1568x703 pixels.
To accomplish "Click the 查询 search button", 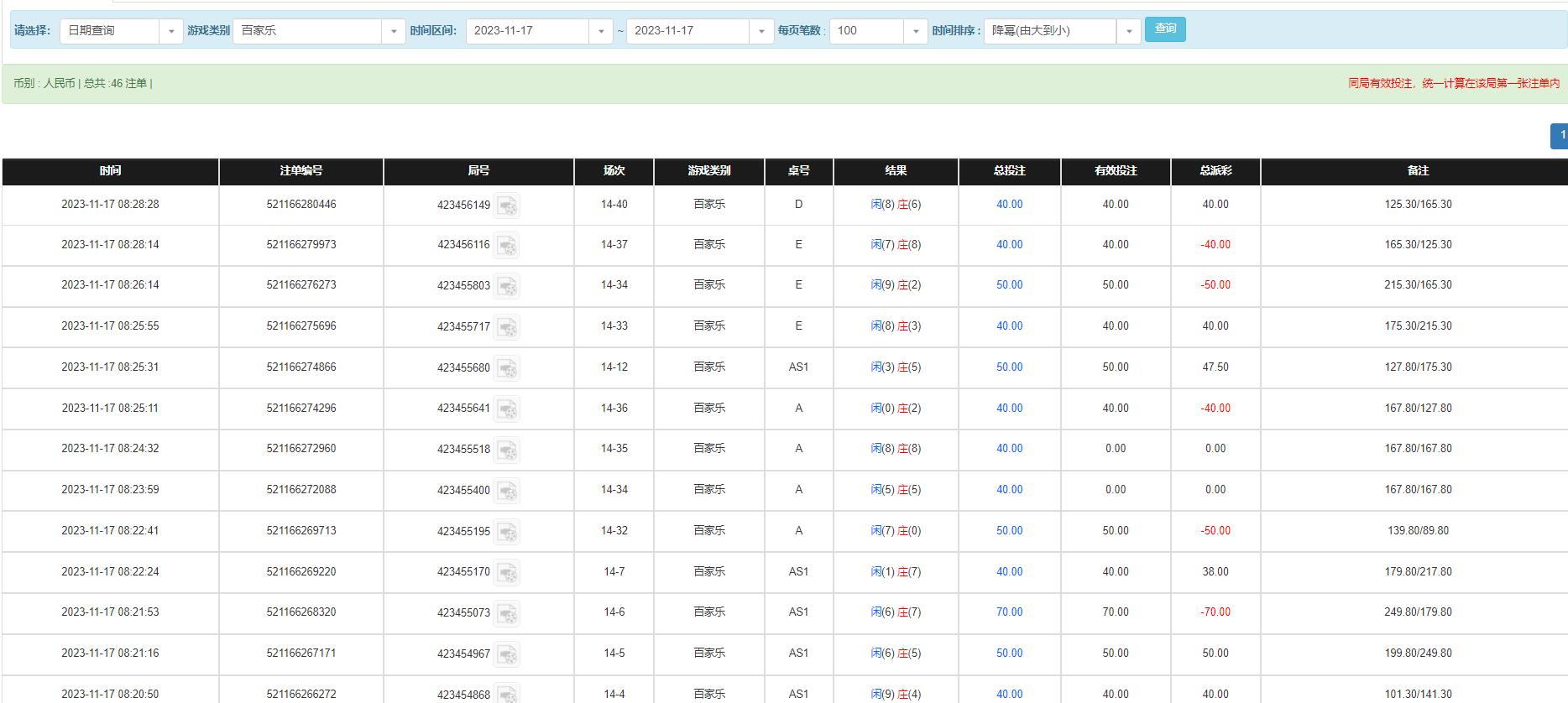I will (x=1165, y=29).
